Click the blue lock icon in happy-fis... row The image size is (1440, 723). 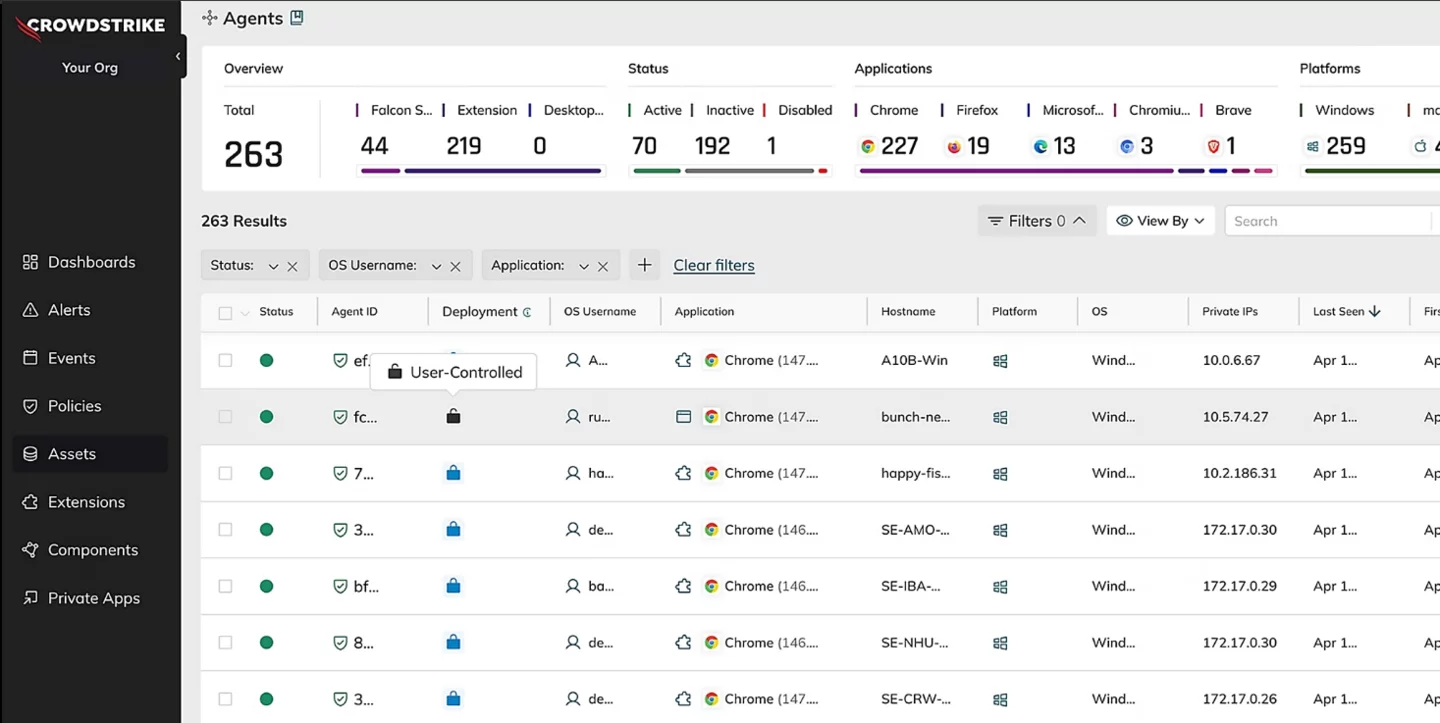tap(453, 473)
